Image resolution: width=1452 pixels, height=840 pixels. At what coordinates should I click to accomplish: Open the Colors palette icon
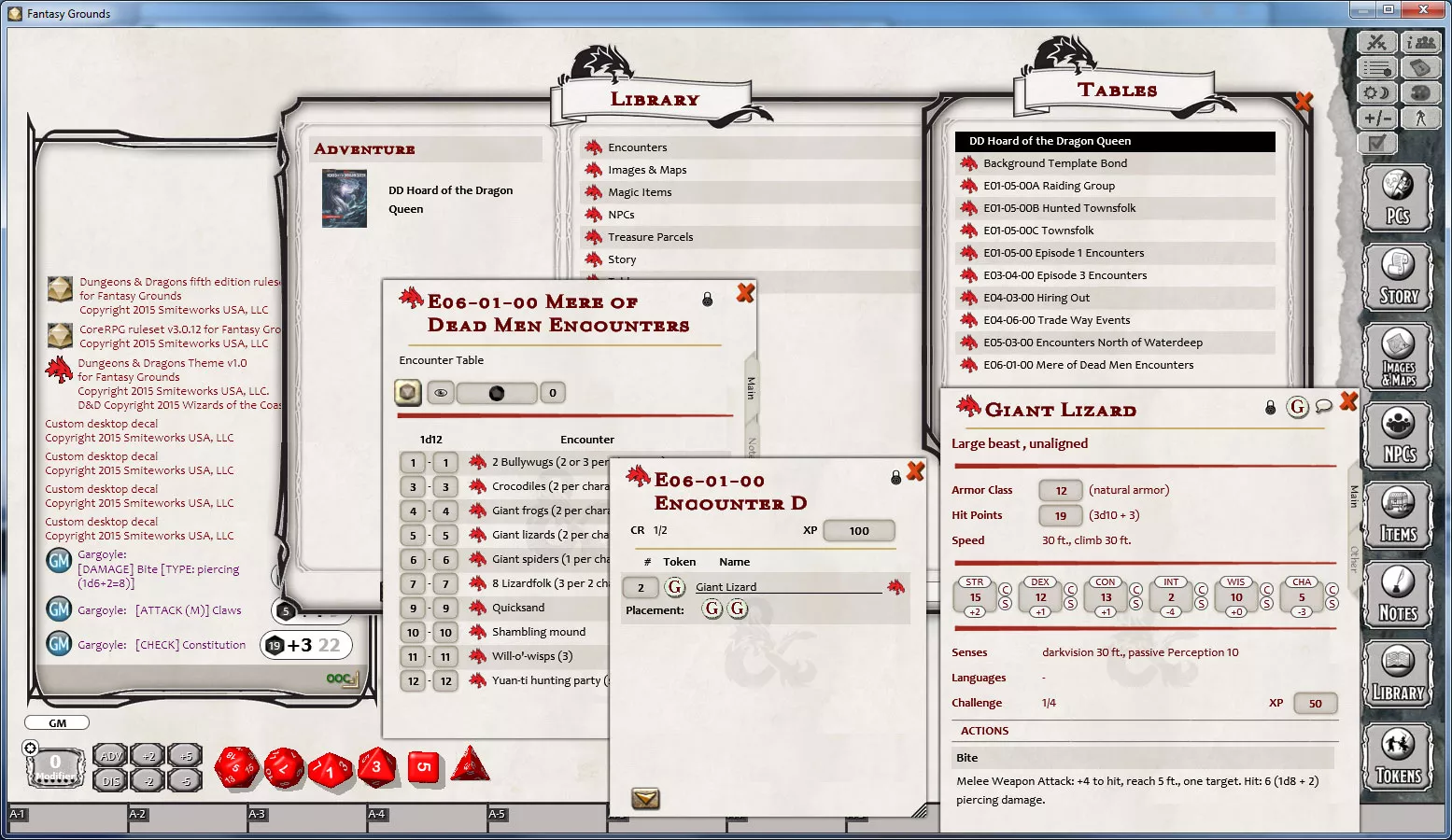(1420, 92)
